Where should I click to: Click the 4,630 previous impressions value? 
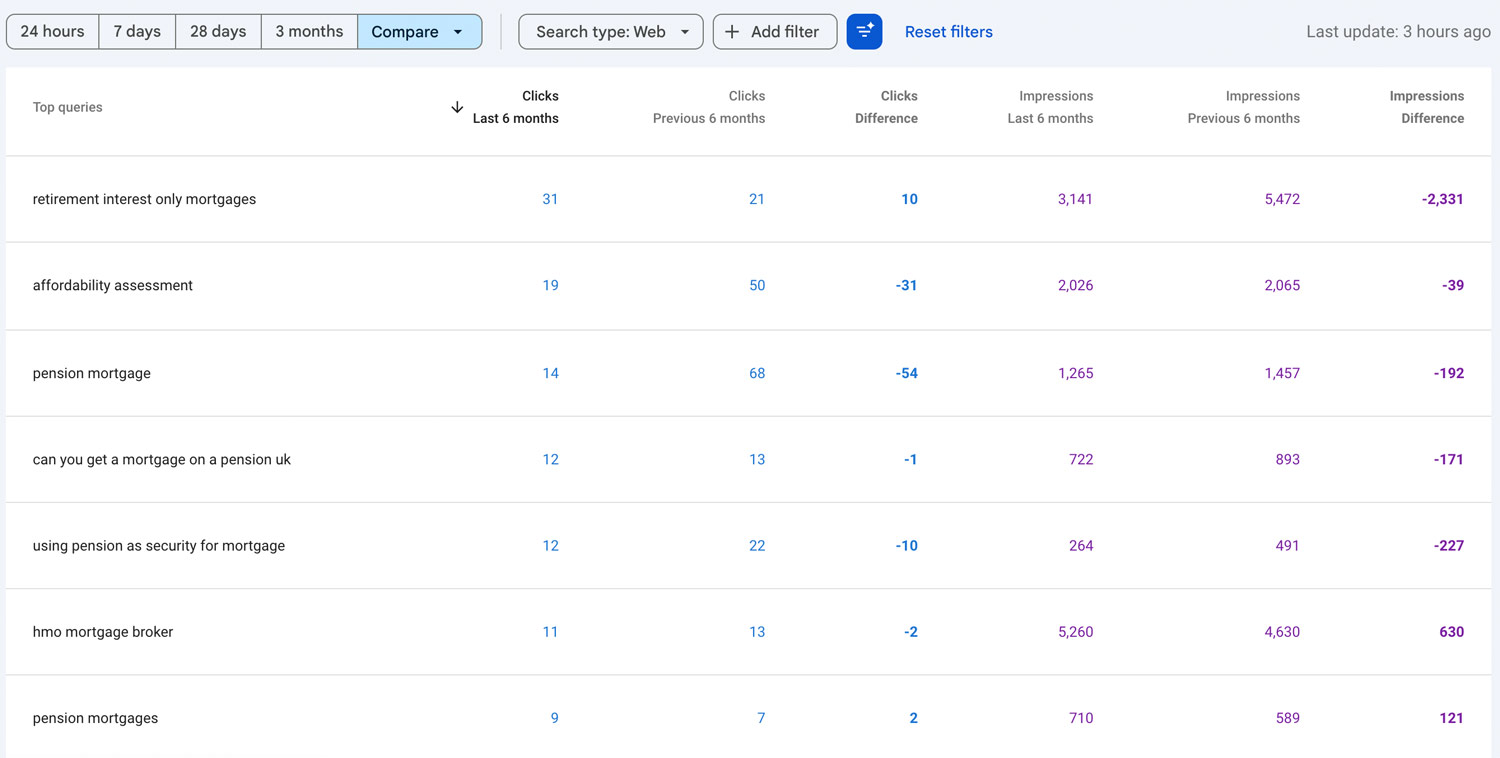coord(1282,631)
